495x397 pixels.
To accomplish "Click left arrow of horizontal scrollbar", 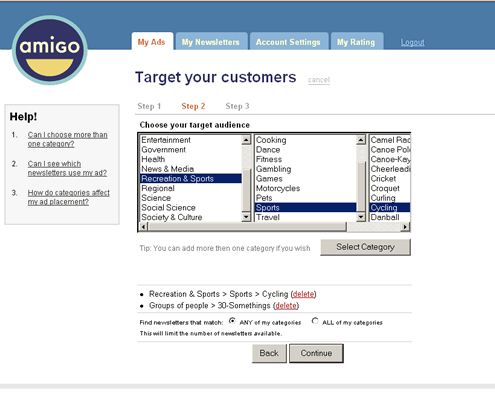I will [x=143, y=227].
